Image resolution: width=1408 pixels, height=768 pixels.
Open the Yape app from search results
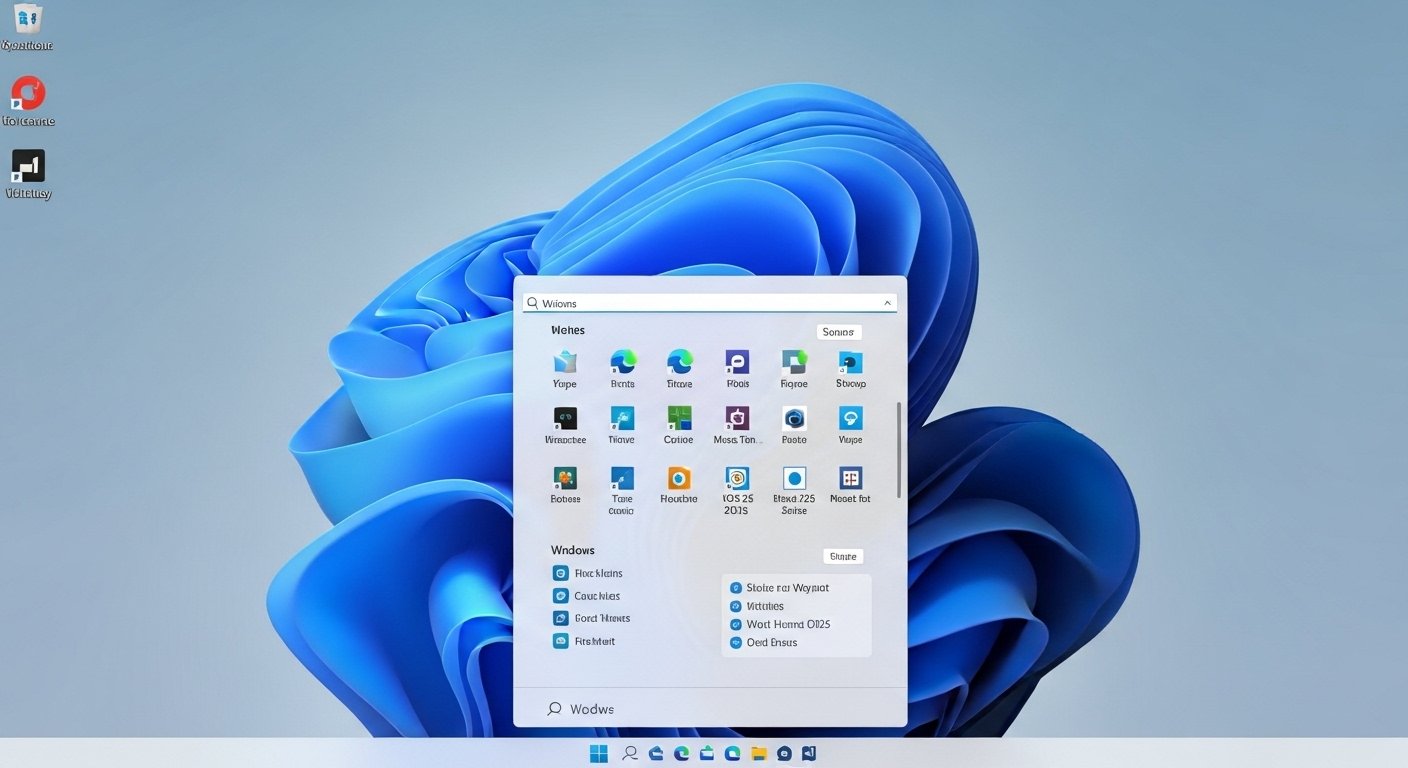(x=564, y=365)
